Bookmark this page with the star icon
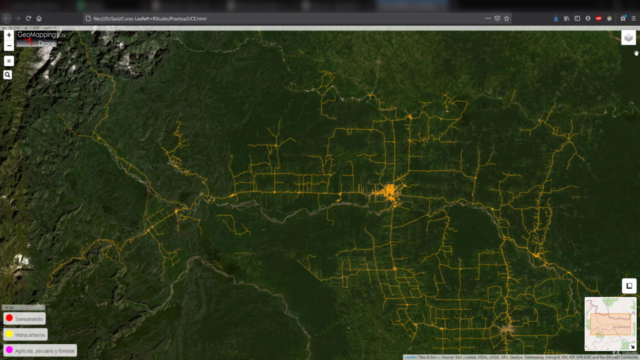This screenshot has height=360, width=640. [x=507, y=18]
